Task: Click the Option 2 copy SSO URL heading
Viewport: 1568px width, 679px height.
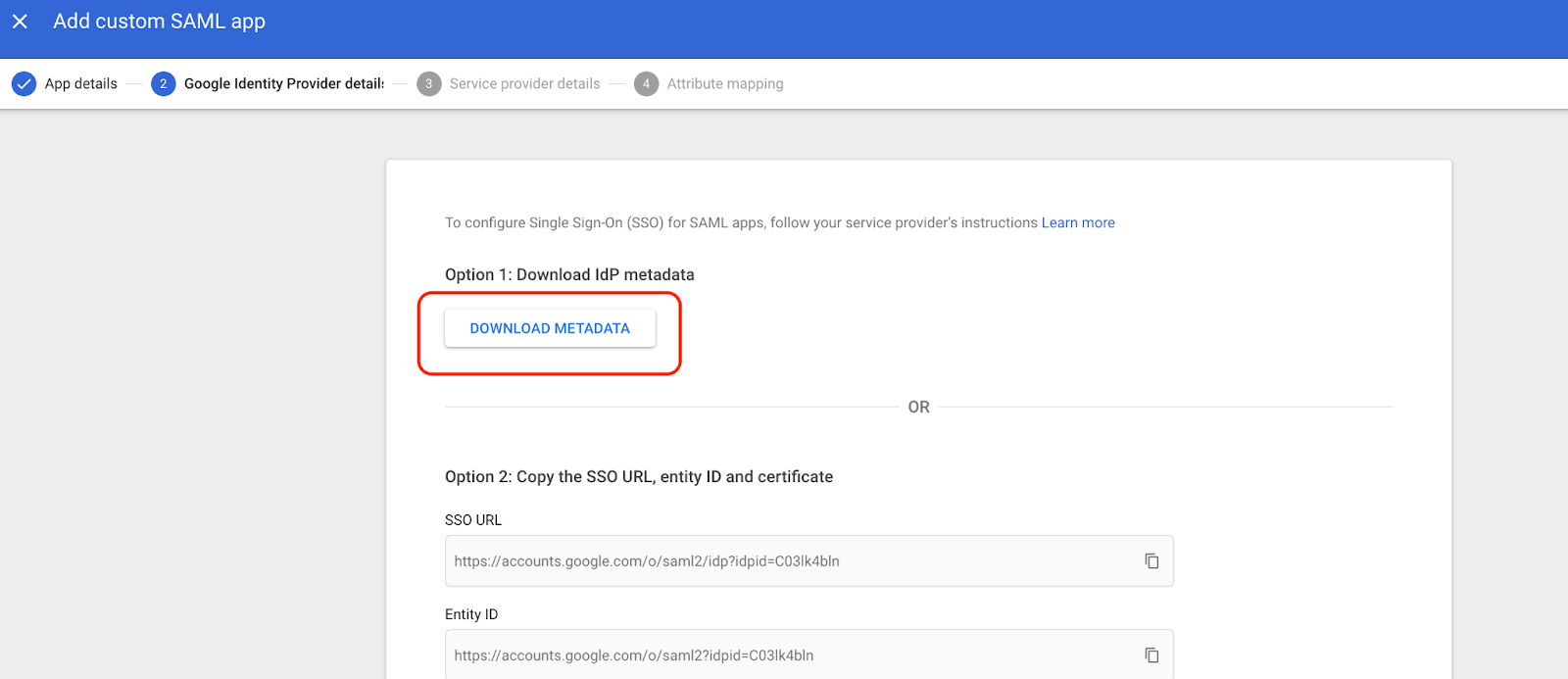Action: (638, 477)
